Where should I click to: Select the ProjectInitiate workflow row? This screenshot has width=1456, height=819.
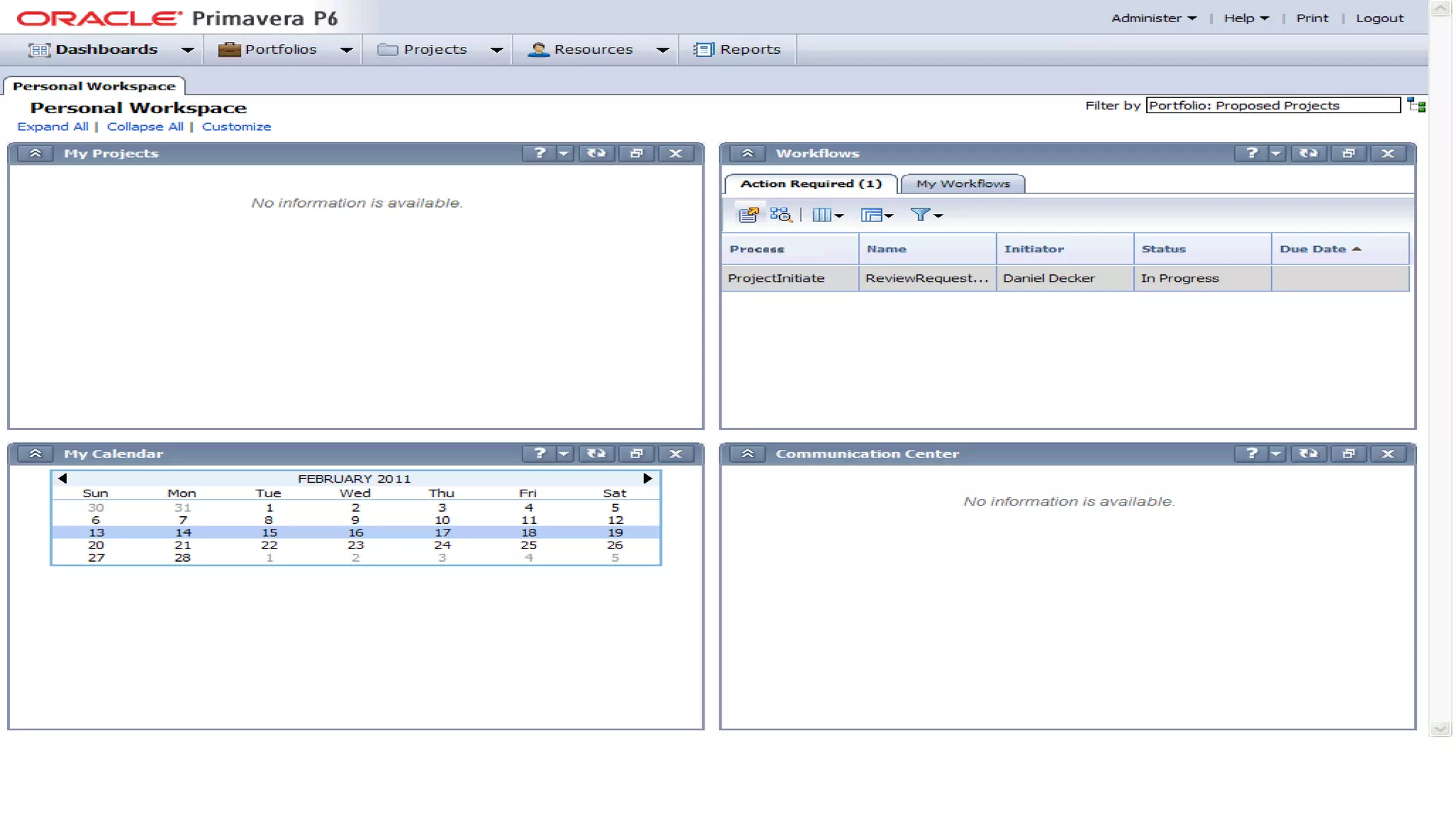[x=776, y=279]
